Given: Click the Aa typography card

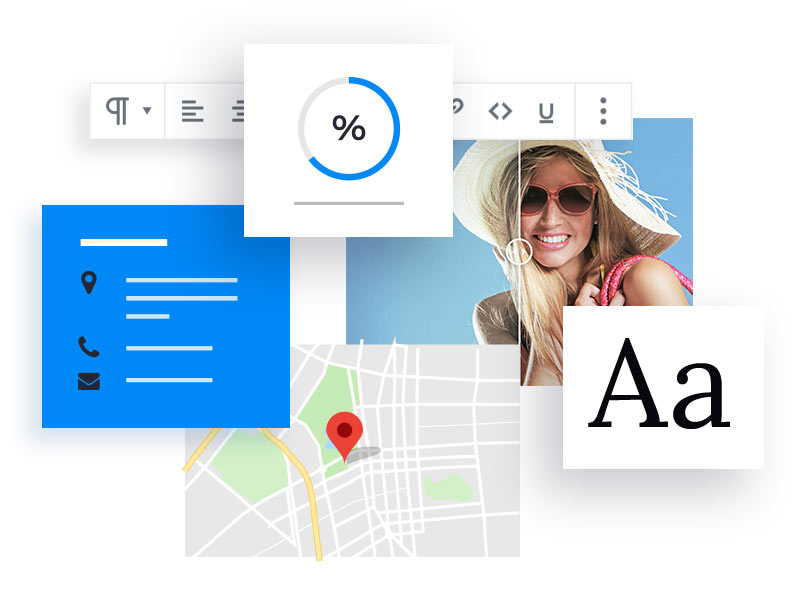Looking at the screenshot, I should [x=662, y=387].
